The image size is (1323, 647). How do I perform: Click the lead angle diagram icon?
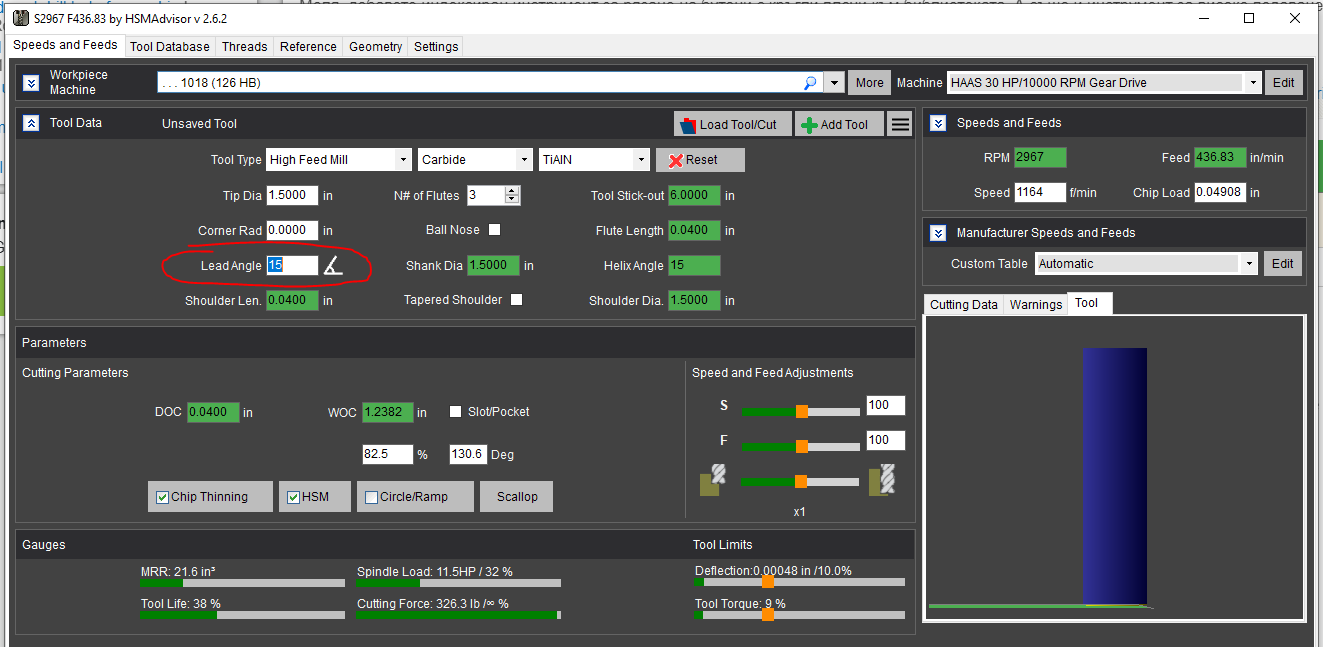(333, 266)
